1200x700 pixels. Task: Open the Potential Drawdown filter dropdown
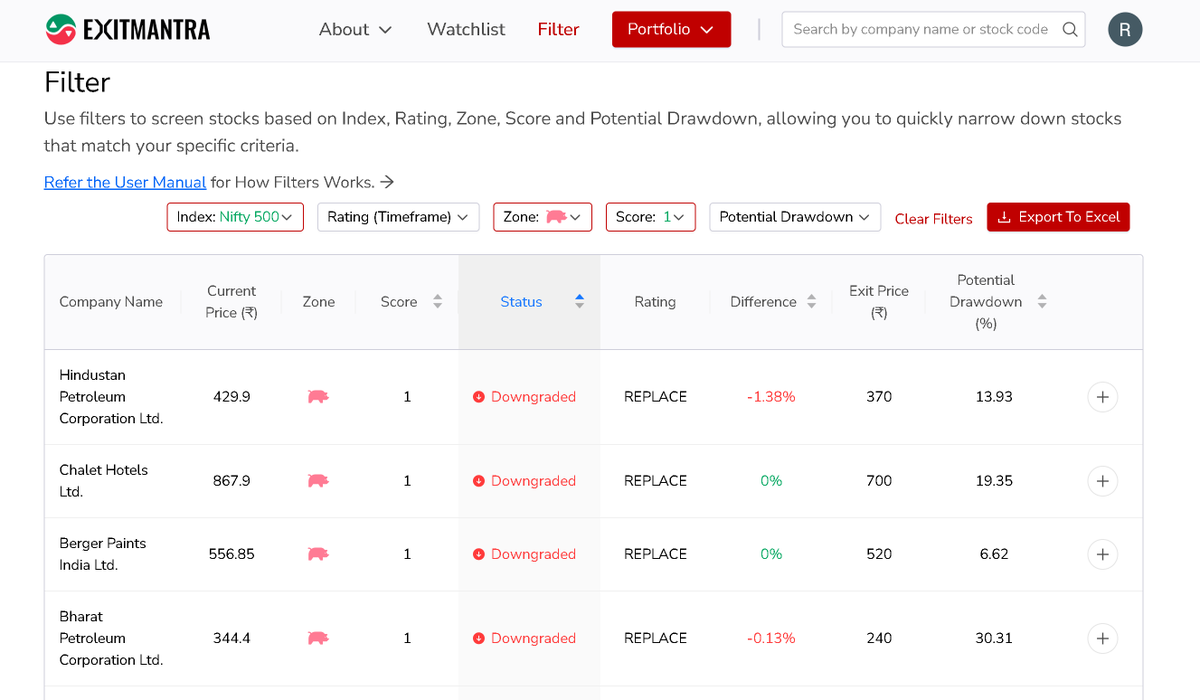(795, 217)
